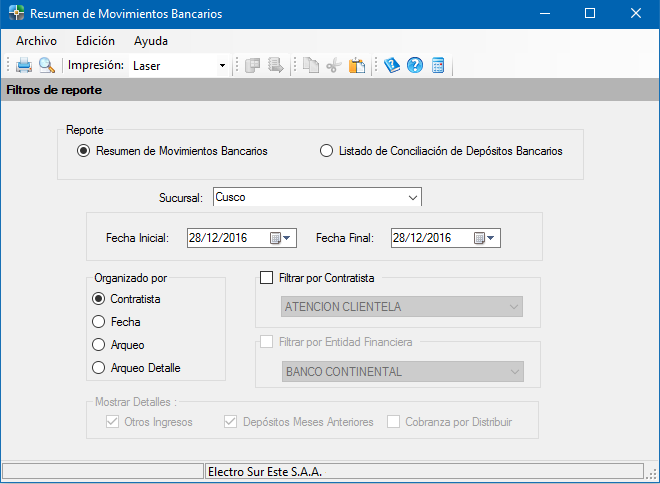Click the clipboard paste icon

[x=357, y=66]
